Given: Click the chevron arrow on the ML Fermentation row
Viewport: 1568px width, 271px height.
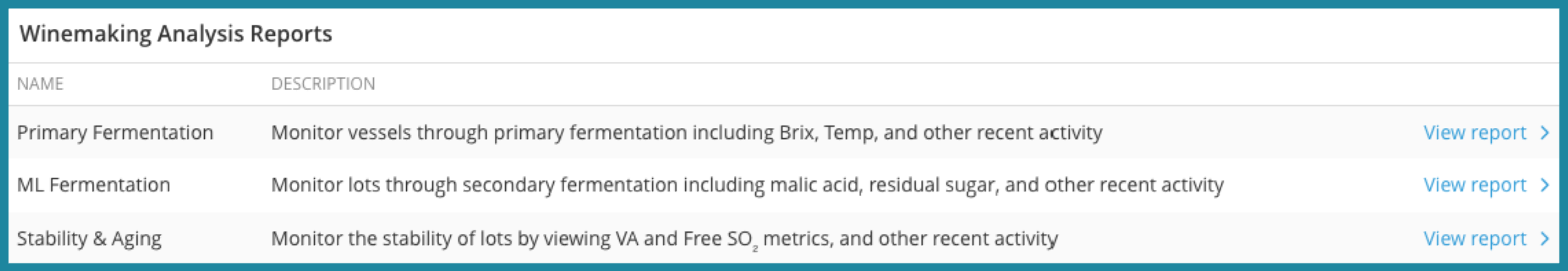Looking at the screenshot, I should coord(1544,185).
